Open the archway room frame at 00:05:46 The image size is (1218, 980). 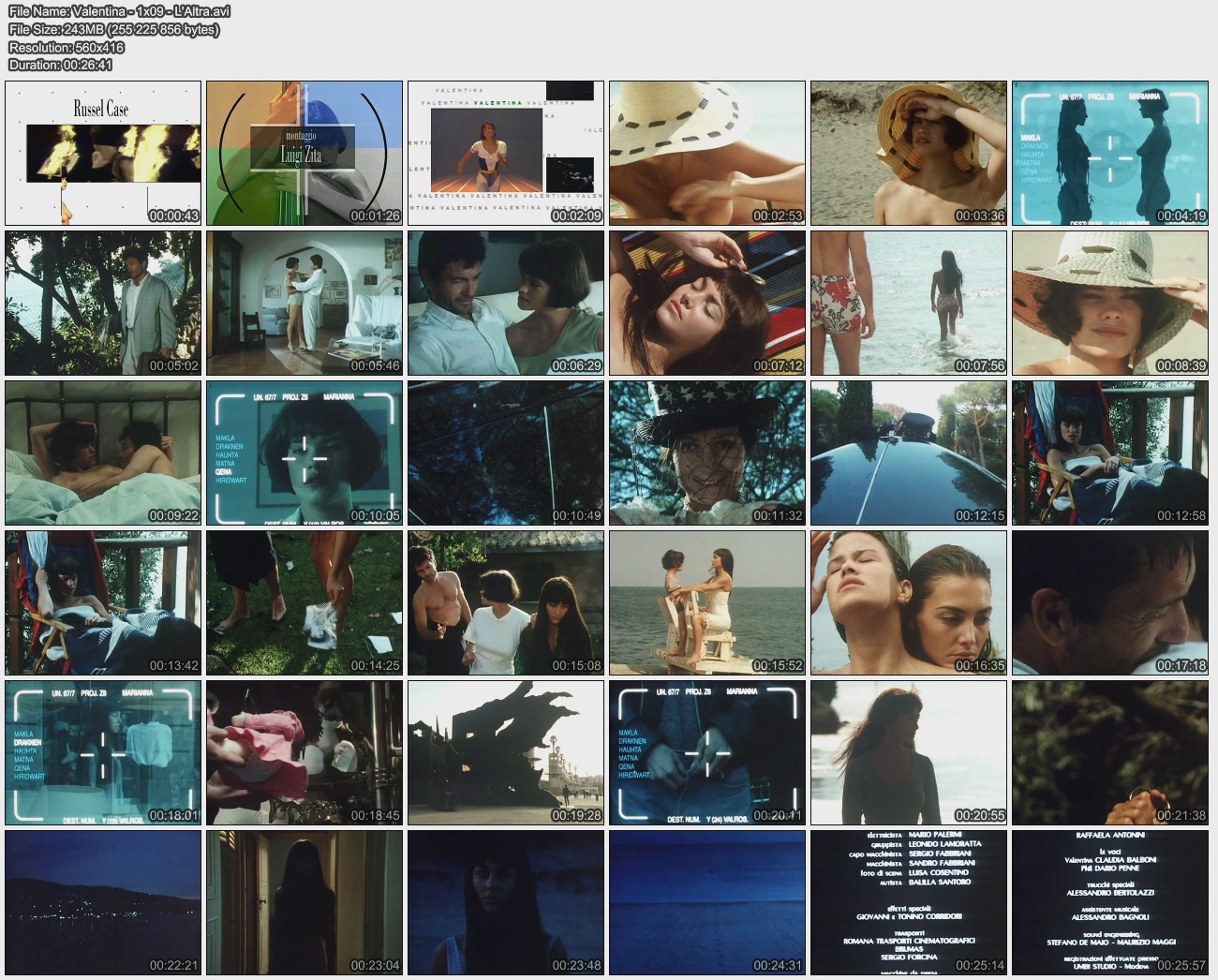[304, 303]
